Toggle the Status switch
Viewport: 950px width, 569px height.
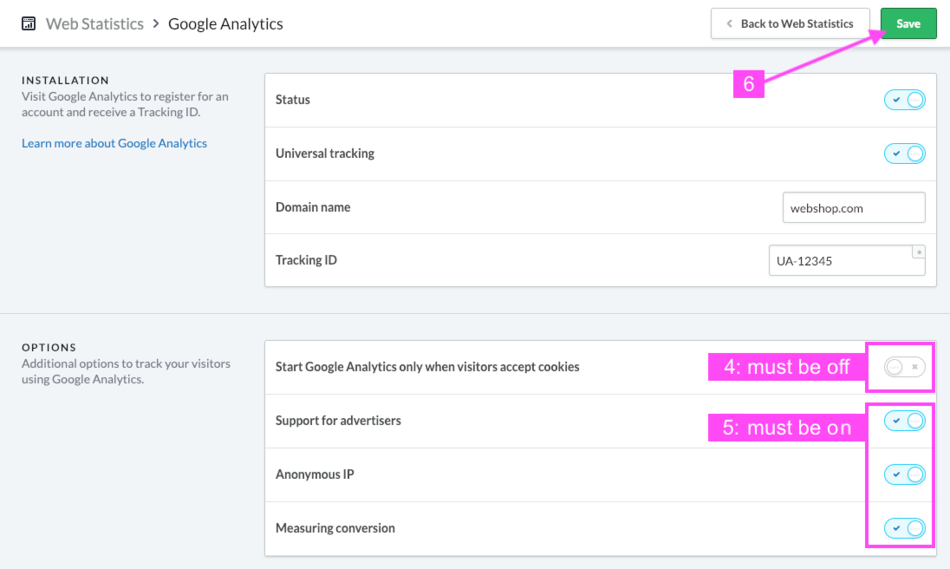(905, 100)
